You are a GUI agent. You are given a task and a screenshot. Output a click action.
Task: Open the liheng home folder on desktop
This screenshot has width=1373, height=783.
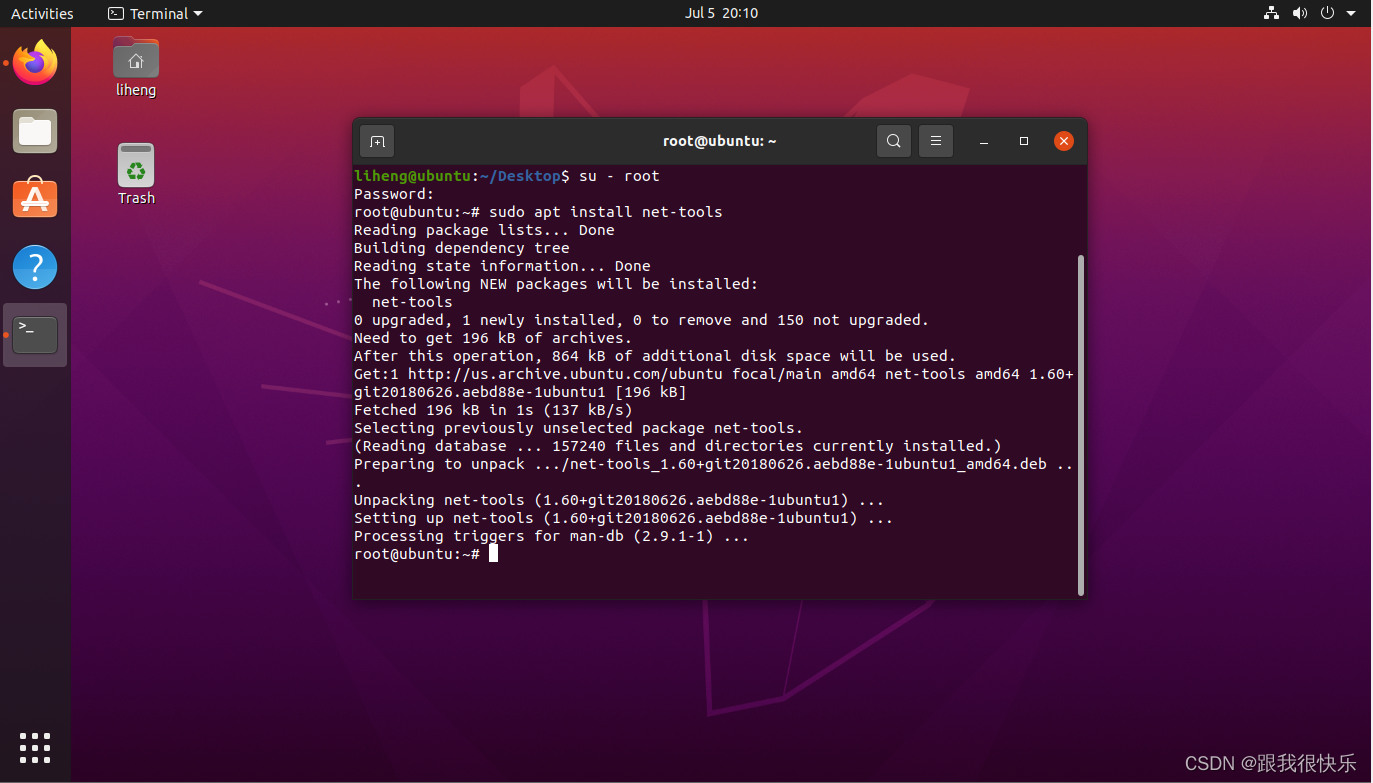[x=136, y=67]
